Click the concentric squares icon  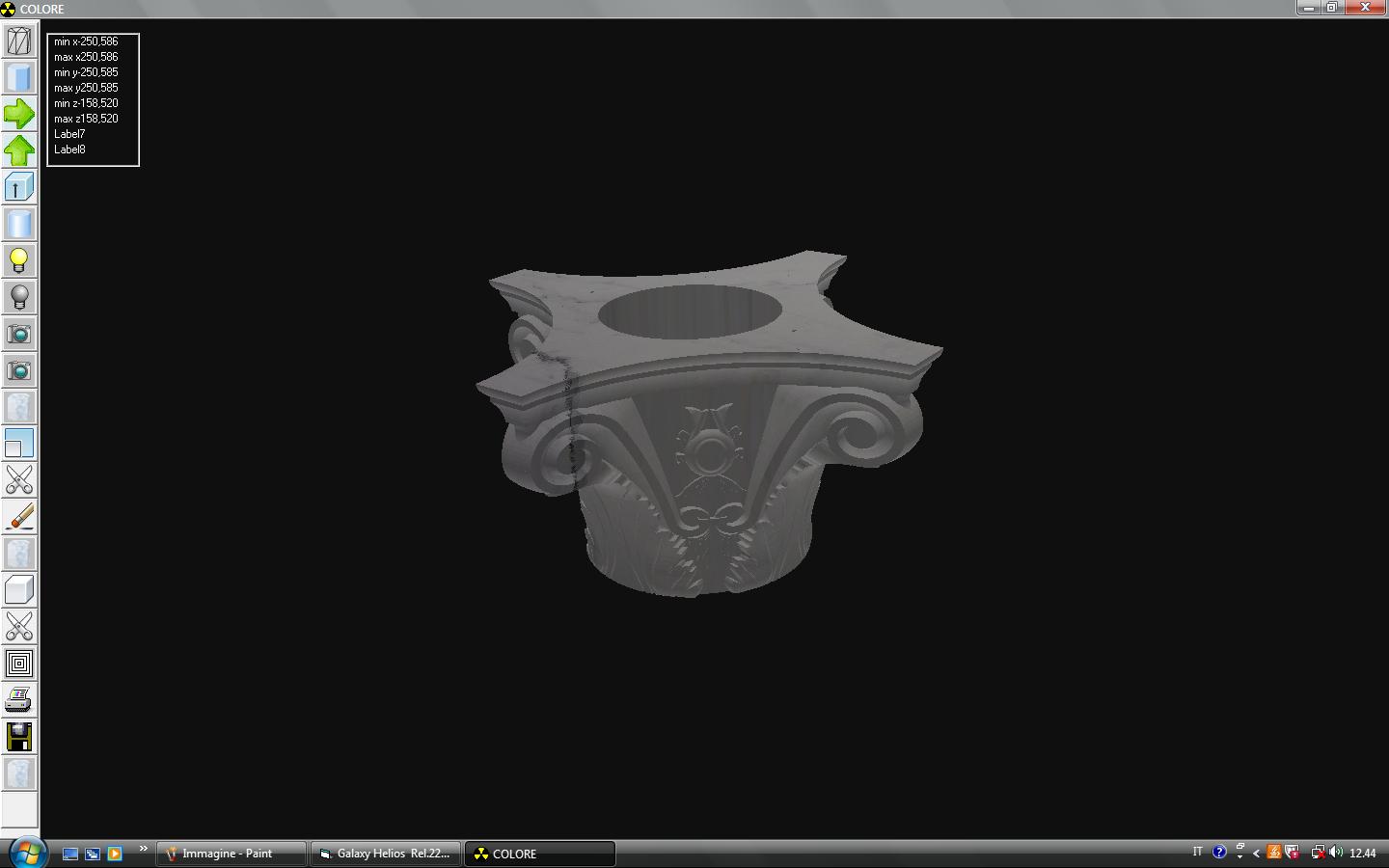pos(19,664)
